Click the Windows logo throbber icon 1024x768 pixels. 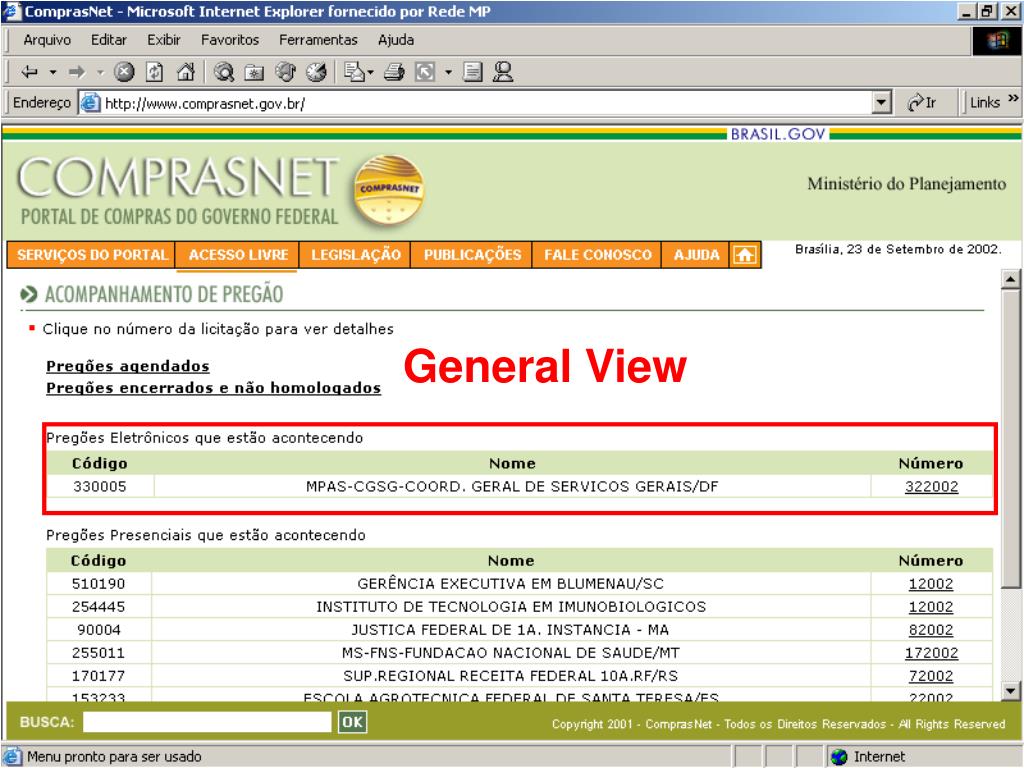tap(997, 41)
